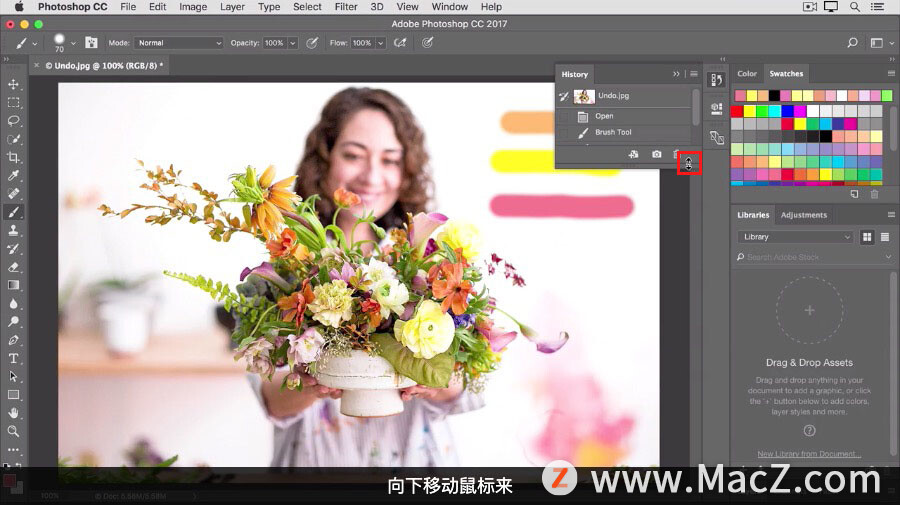
Task: Select the Quick Selection tool
Action: click(13, 139)
